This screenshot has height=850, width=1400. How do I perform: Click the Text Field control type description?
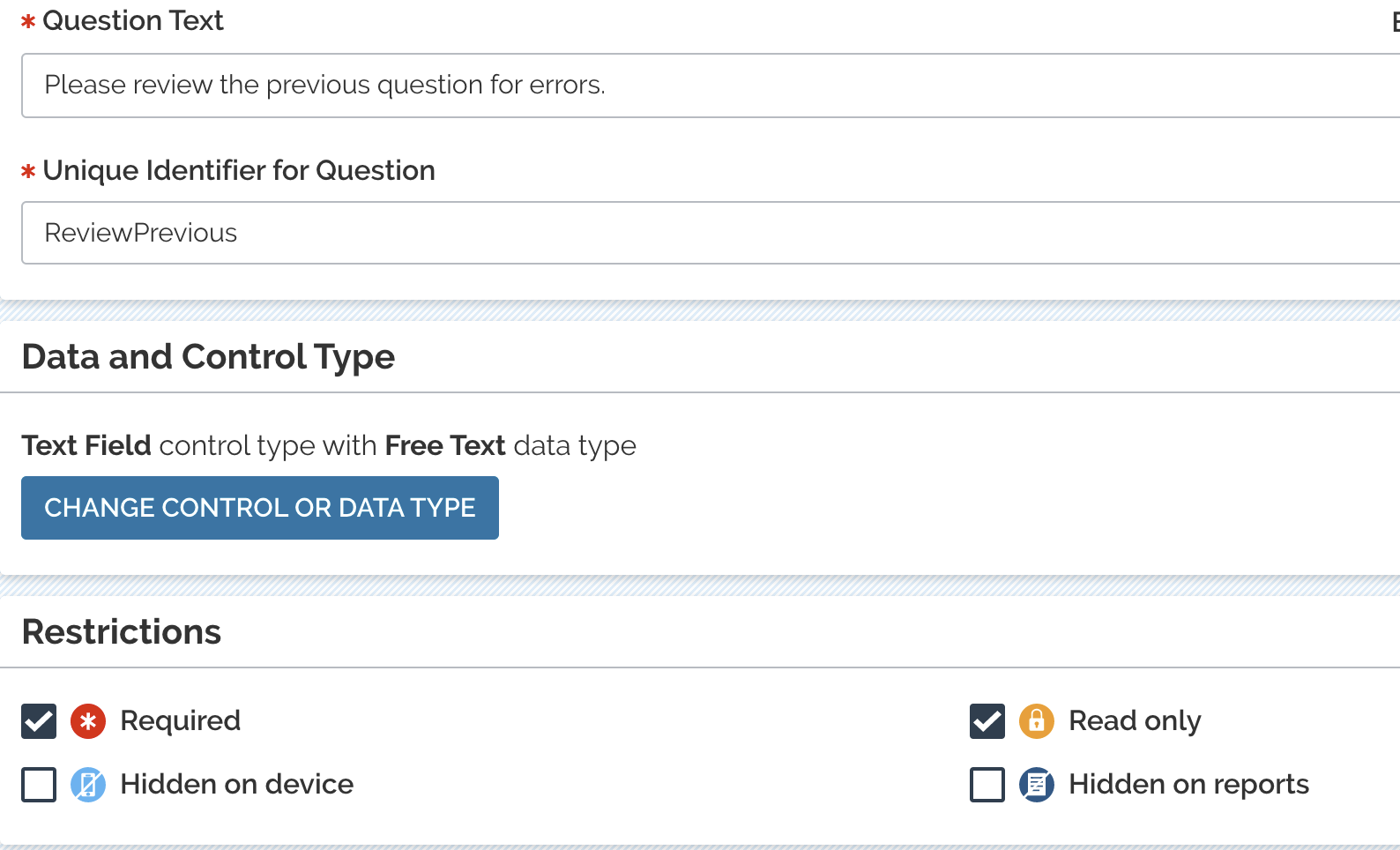(x=329, y=446)
